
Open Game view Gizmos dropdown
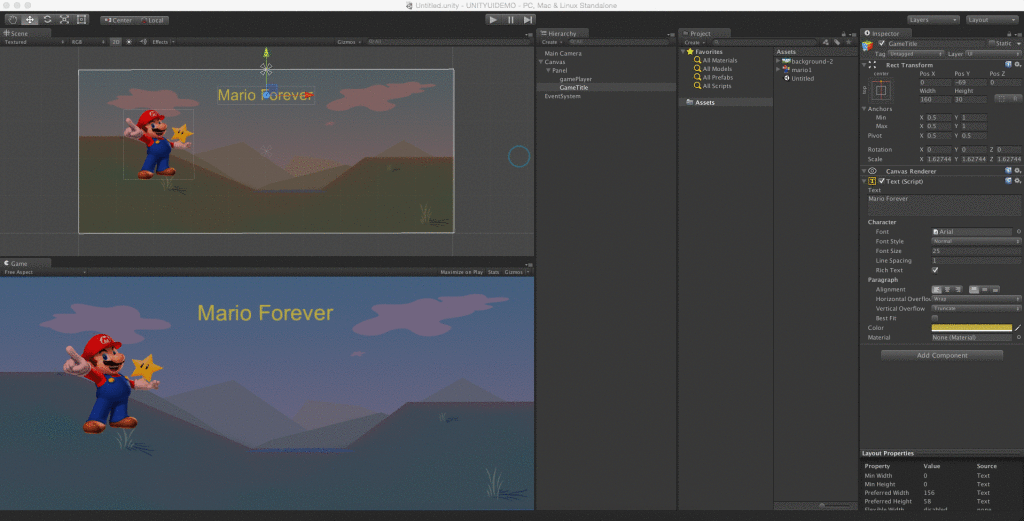(516, 272)
